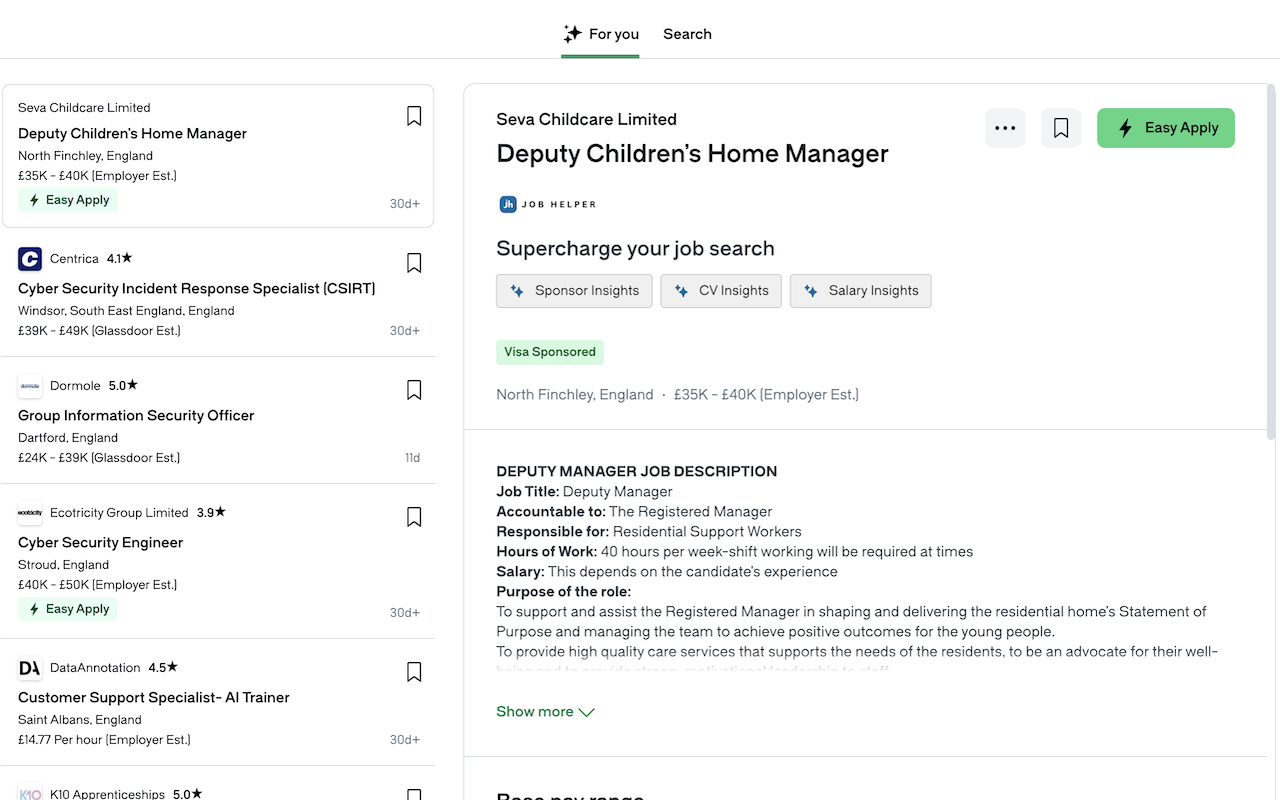Bookmark the DataAnnotation Customer Support Specialist job
The image size is (1280, 800).
414,672
